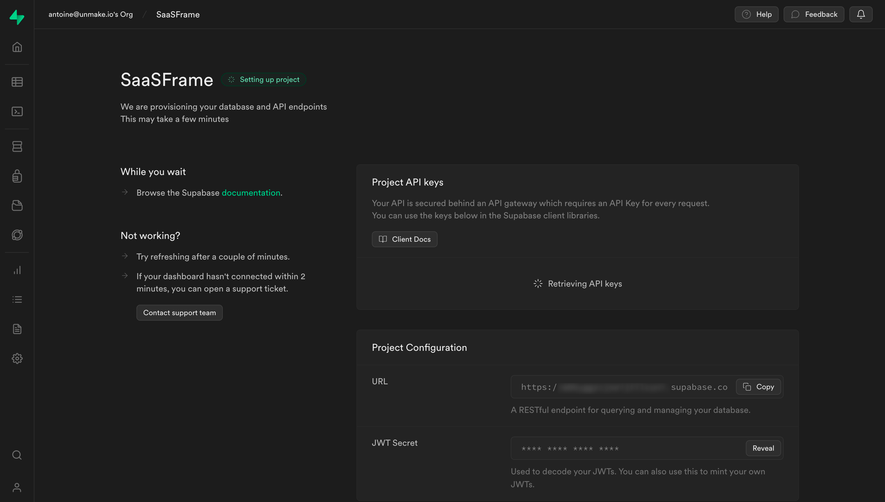This screenshot has width=885, height=502.
Task: Copy the project URL
Action: (759, 387)
